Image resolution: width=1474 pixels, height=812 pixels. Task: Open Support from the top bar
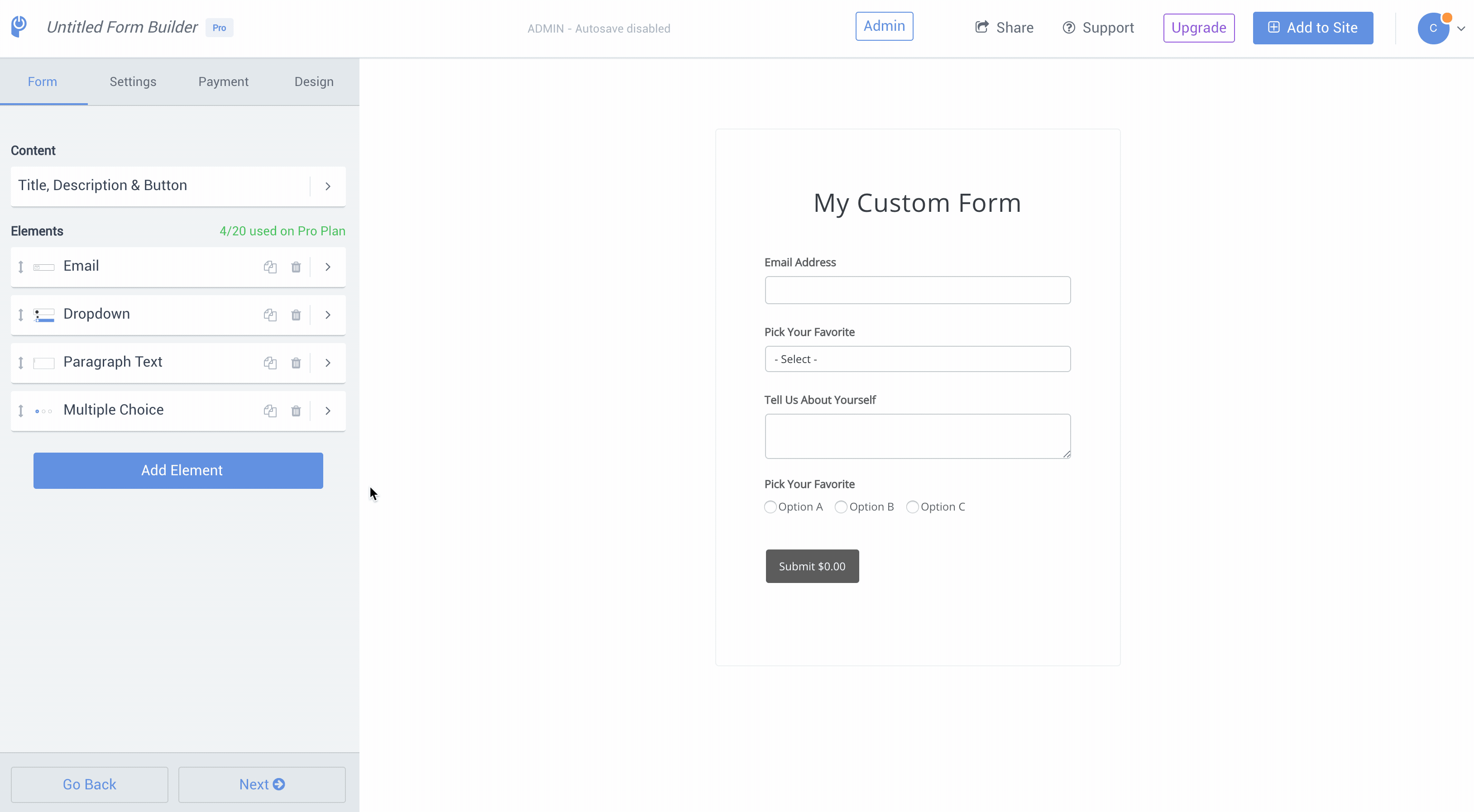point(1097,27)
